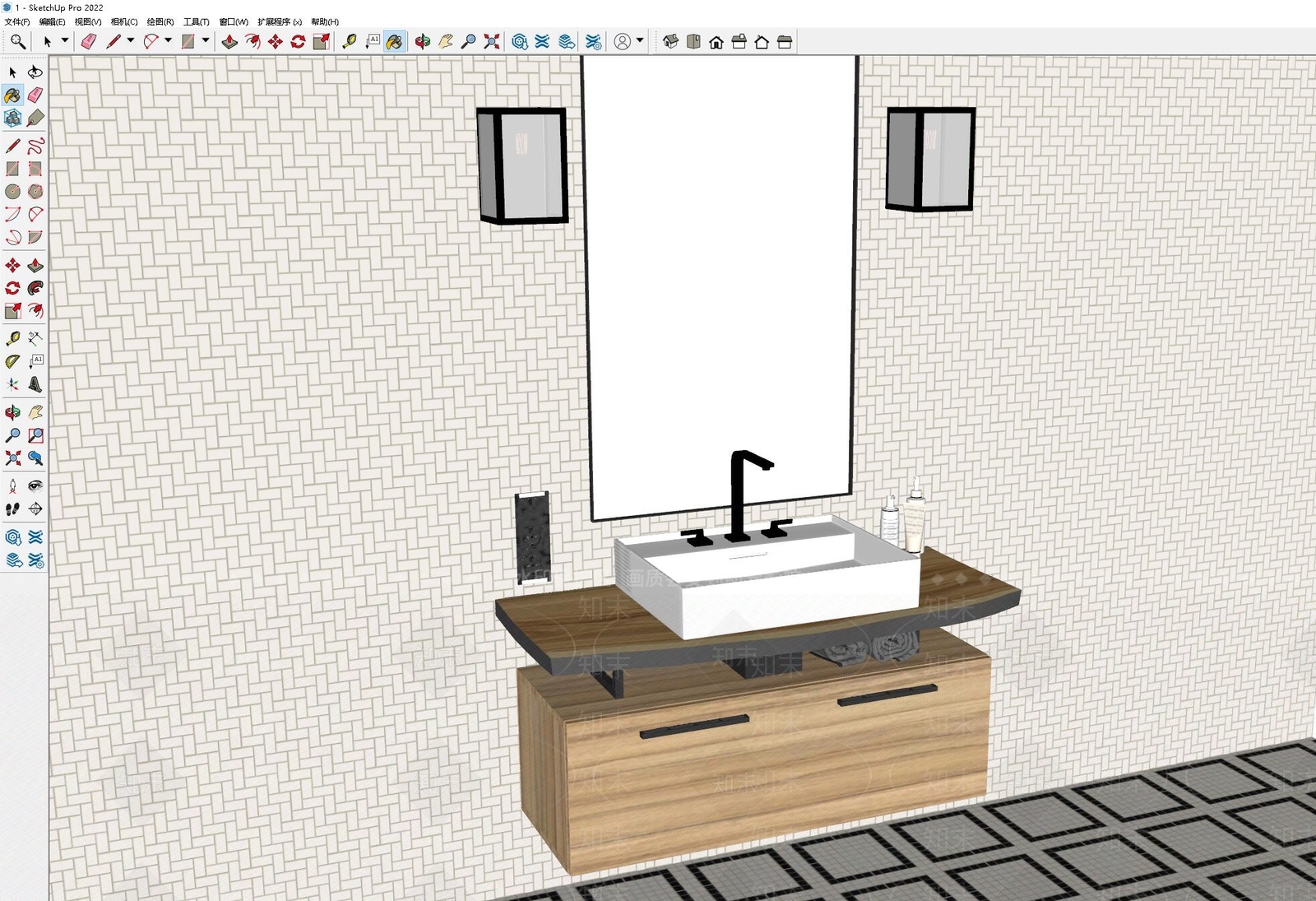
Task: Open the 文件(F) menu
Action: point(17,21)
